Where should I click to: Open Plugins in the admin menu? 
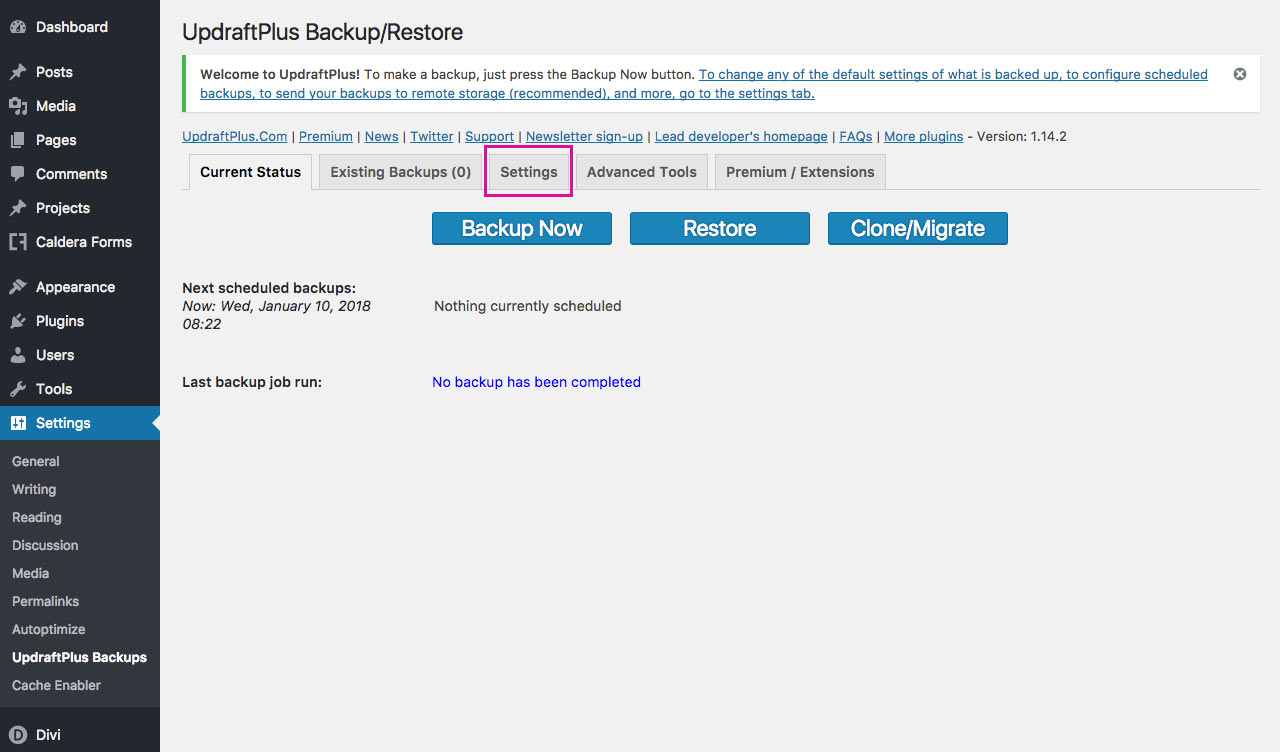click(60, 321)
